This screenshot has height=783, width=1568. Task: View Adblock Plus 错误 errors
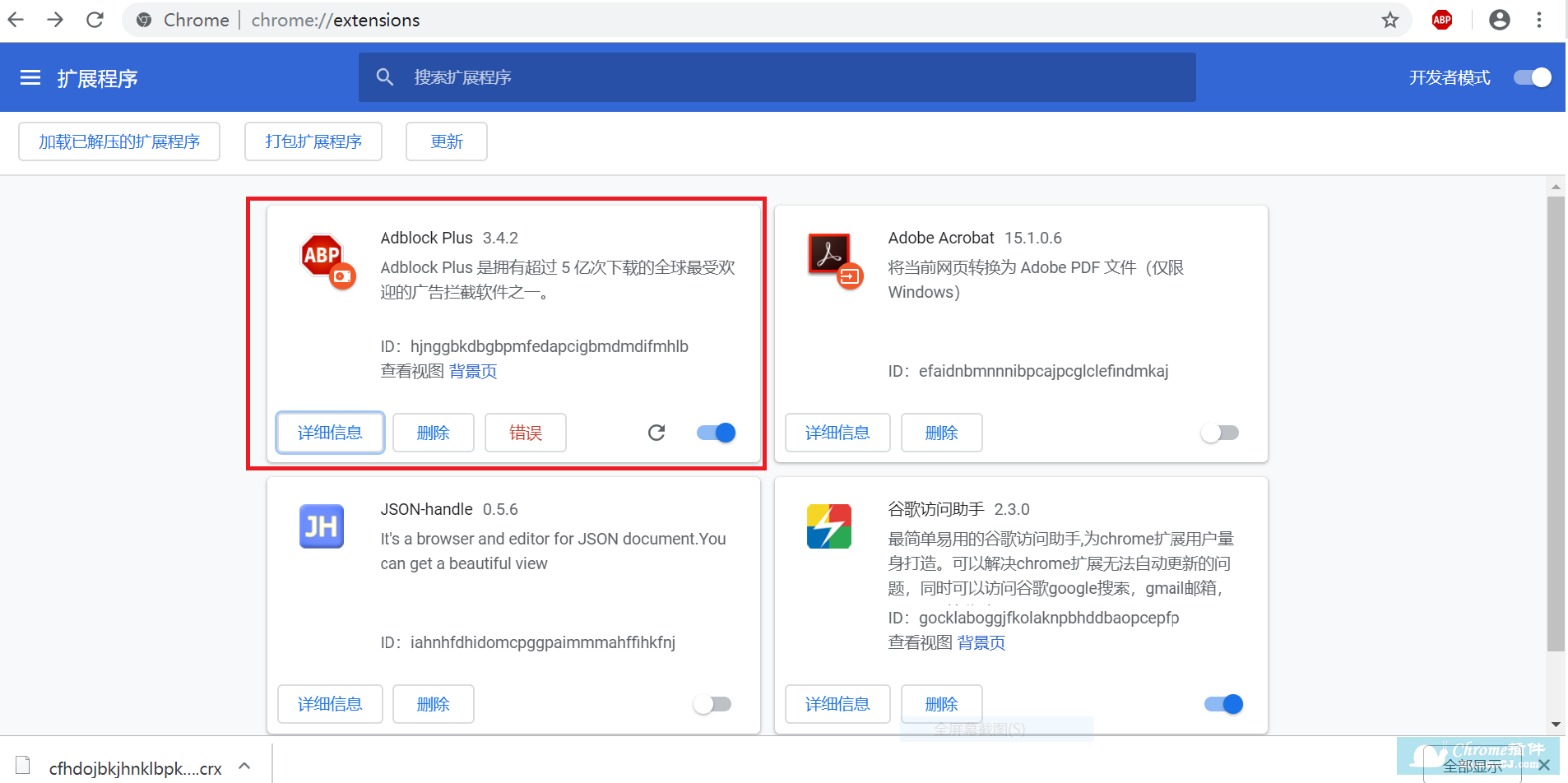coord(526,433)
